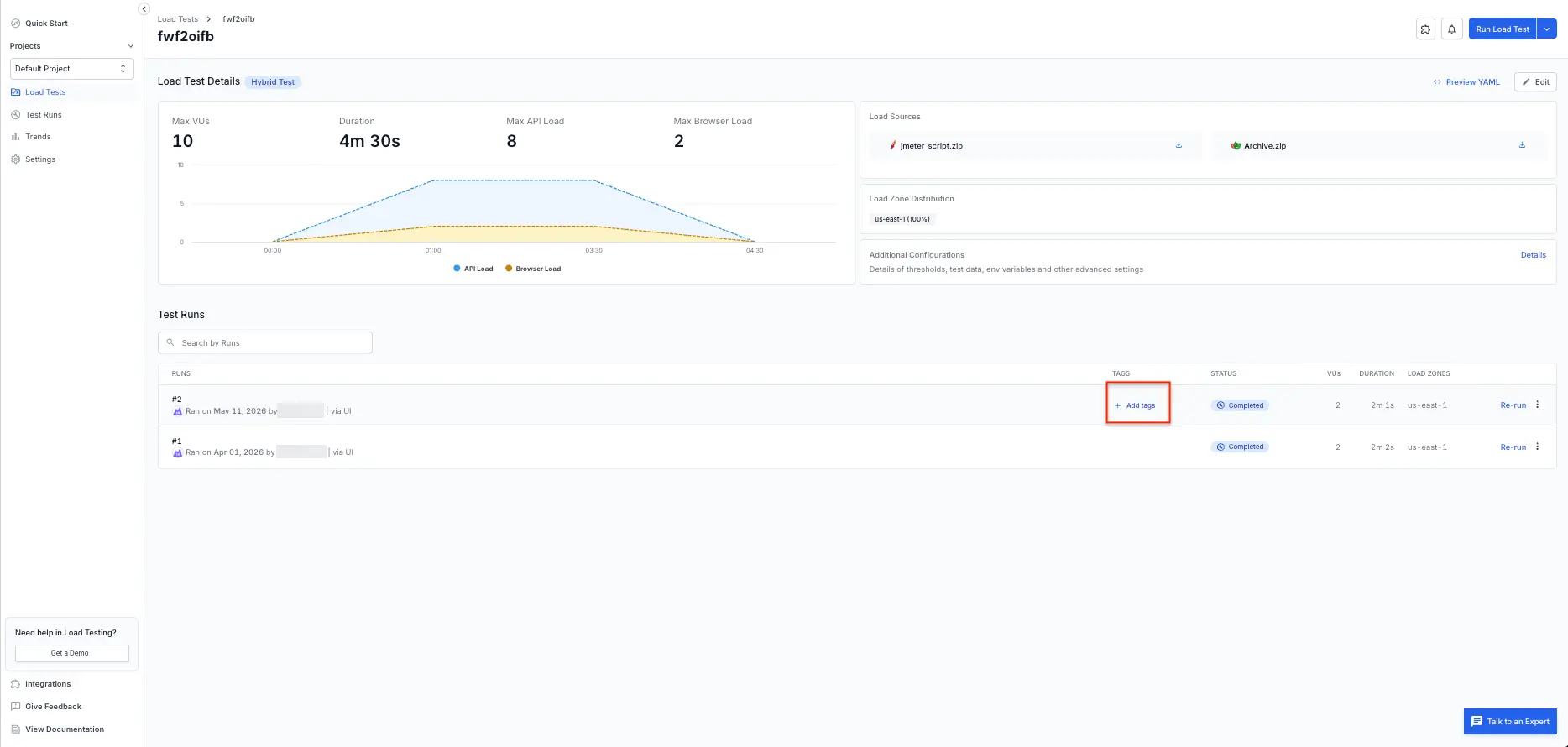
Task: Click the search magnifier icon
Action: click(x=170, y=342)
